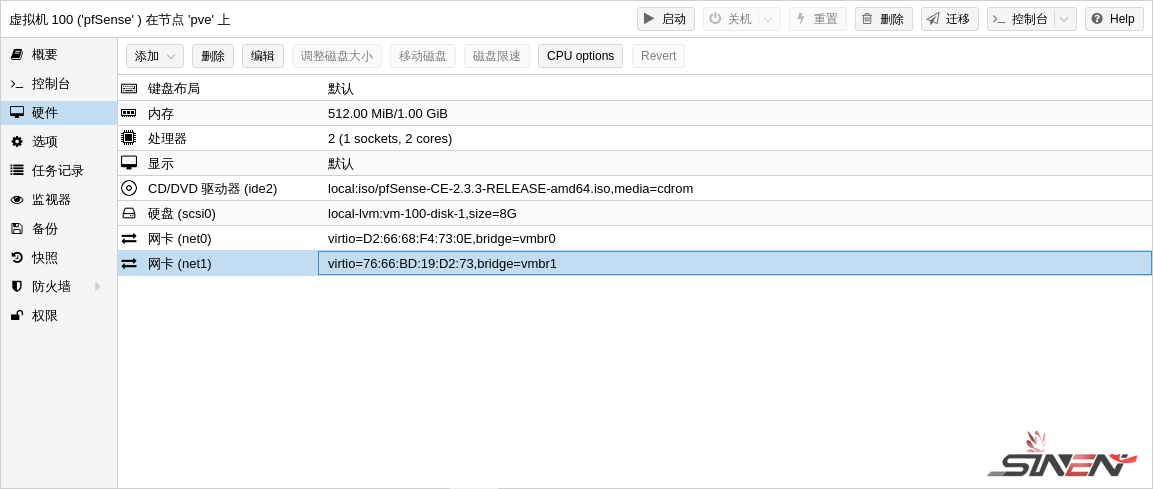Click the 调整磁盘大小 button
The height and width of the screenshot is (489, 1153).
point(337,56)
